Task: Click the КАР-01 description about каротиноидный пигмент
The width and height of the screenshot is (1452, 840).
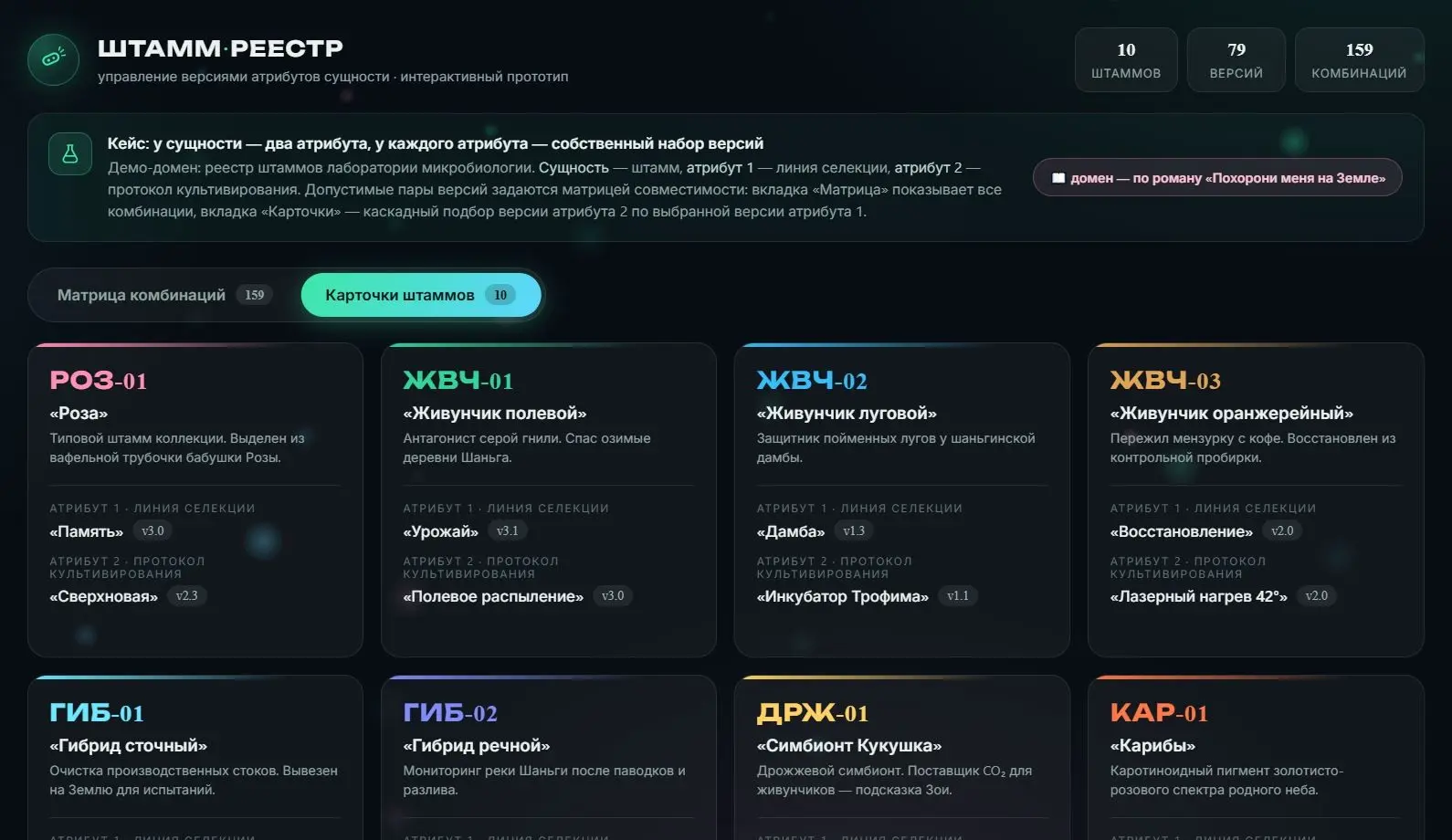Action: (1226, 780)
